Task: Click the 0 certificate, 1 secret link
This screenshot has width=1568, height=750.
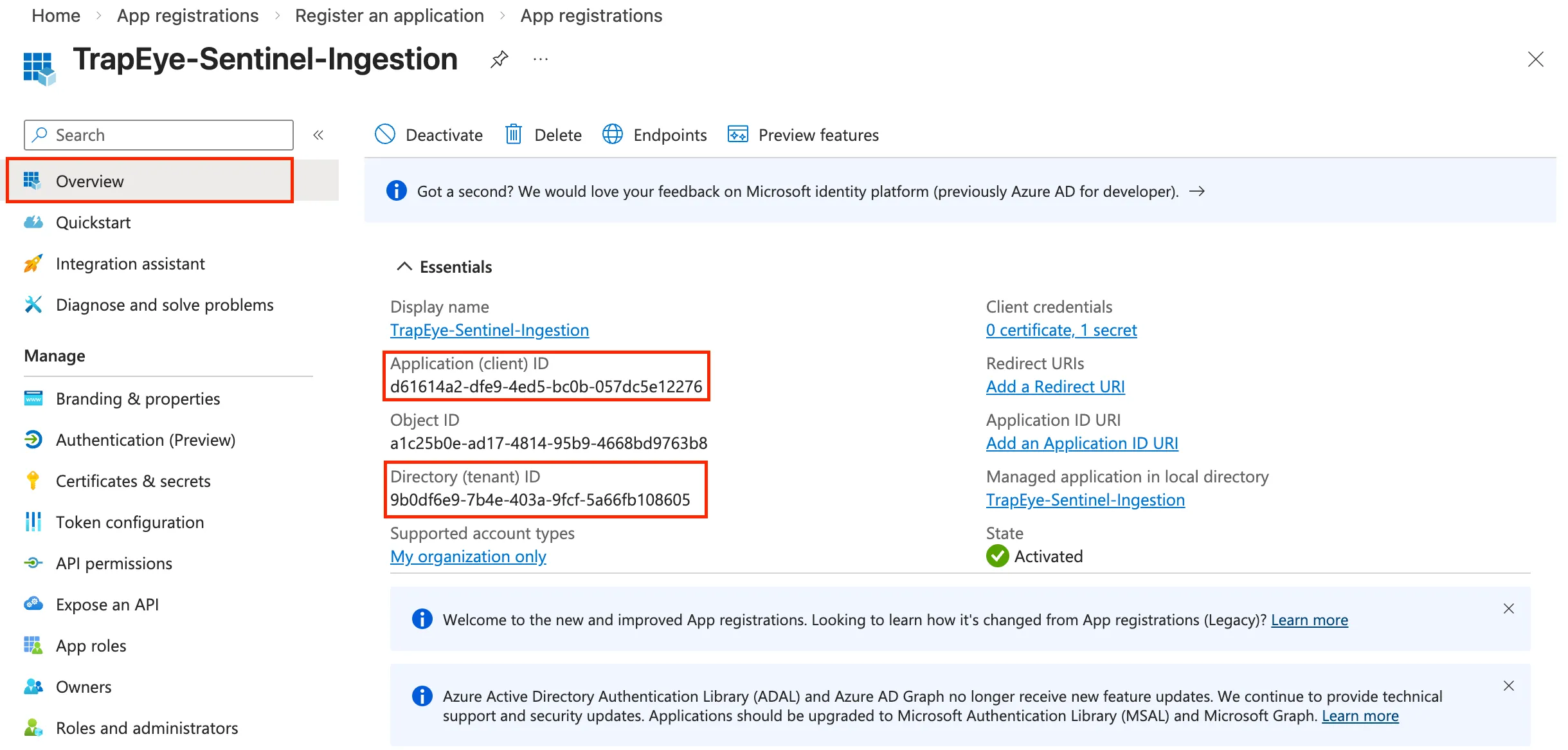Action: (x=1061, y=330)
